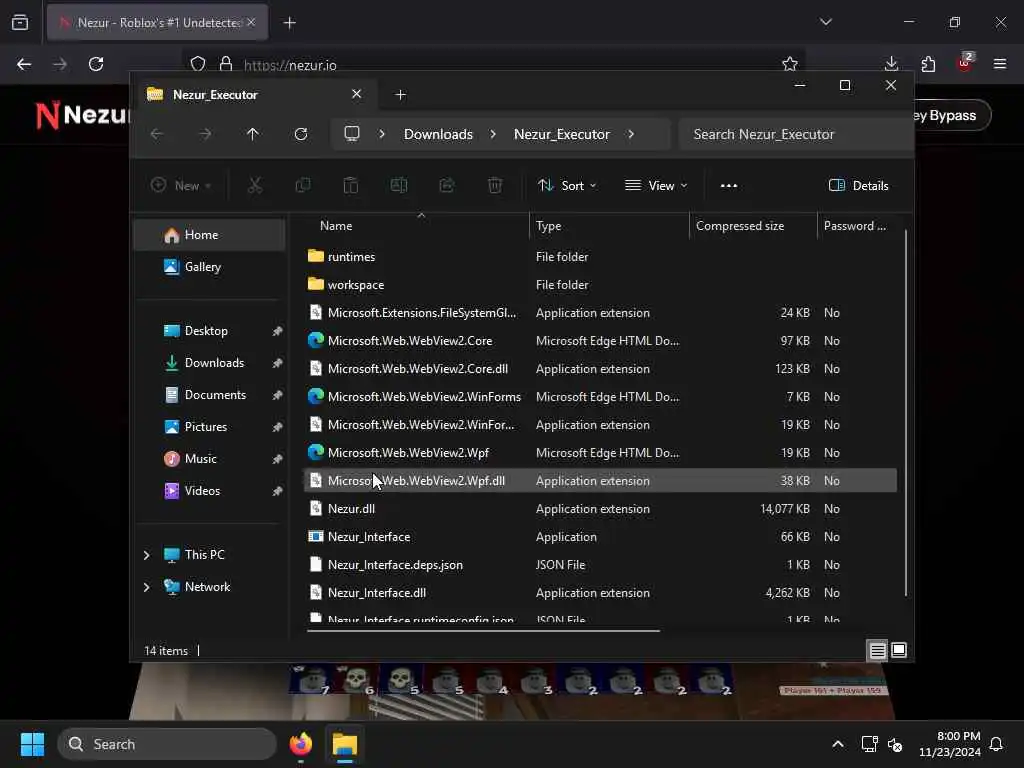Click the vertical scrollbar of file list
The height and width of the screenshot is (768, 1024).
pyautogui.click(x=906, y=413)
